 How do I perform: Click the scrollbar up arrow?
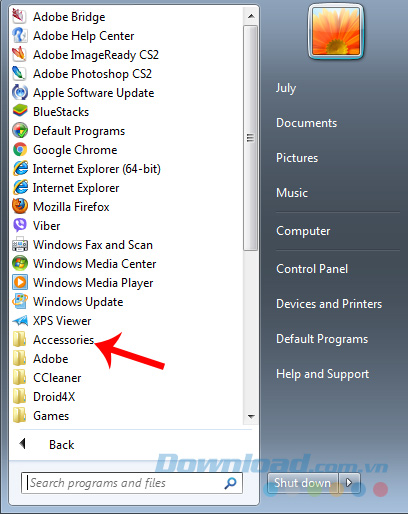point(251,16)
